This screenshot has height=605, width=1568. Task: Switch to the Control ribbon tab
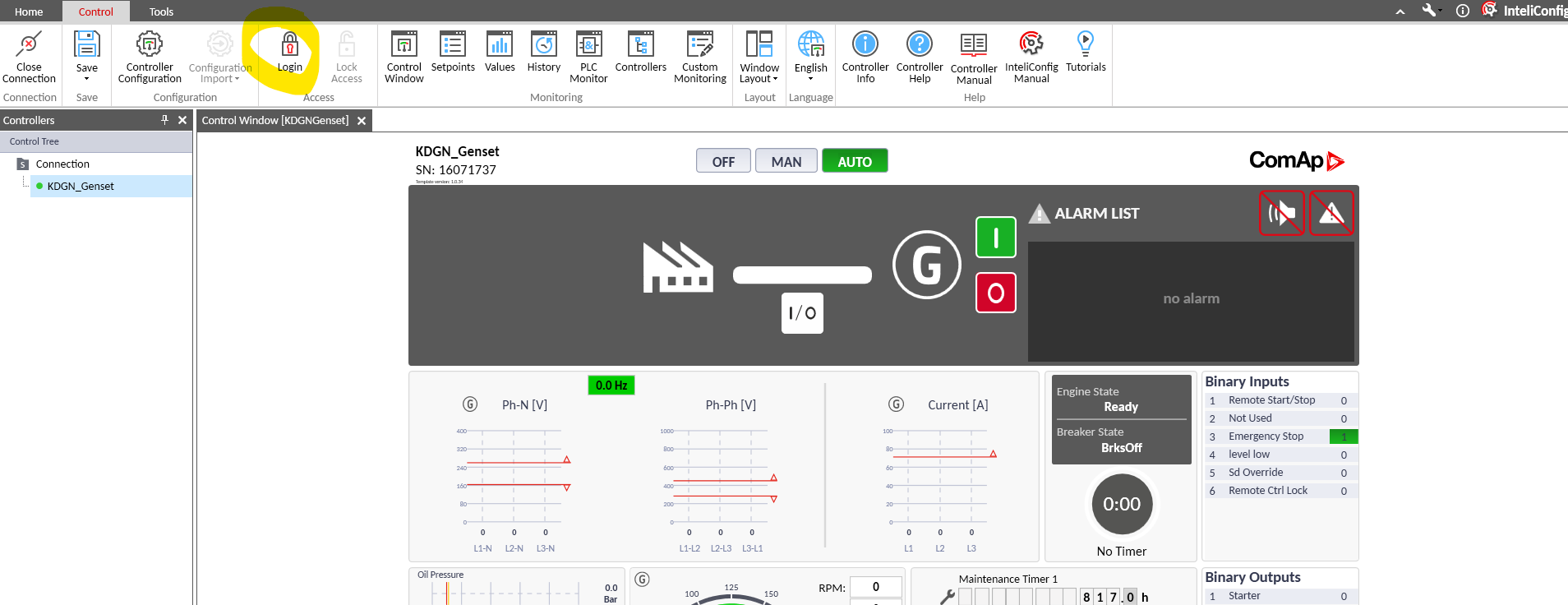96,12
